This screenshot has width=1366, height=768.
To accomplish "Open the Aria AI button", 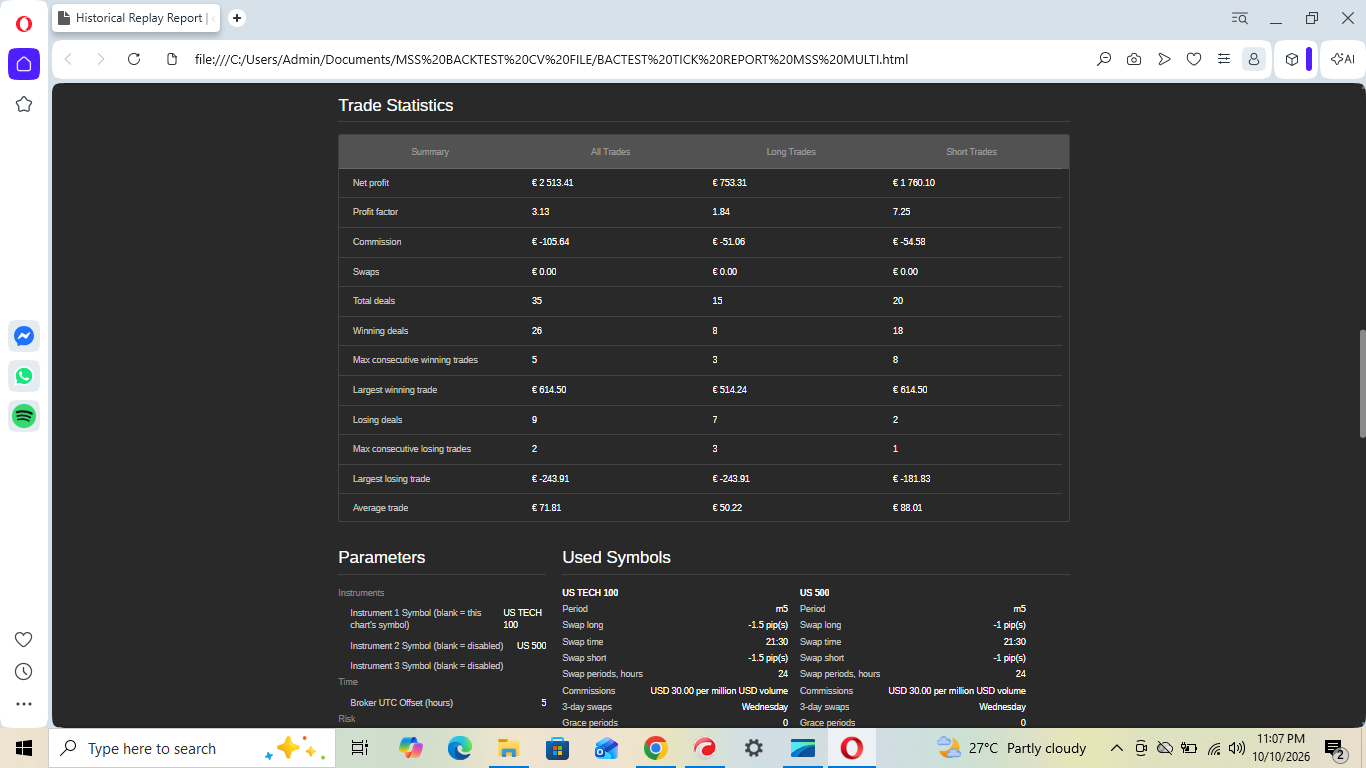I will click(x=1342, y=59).
